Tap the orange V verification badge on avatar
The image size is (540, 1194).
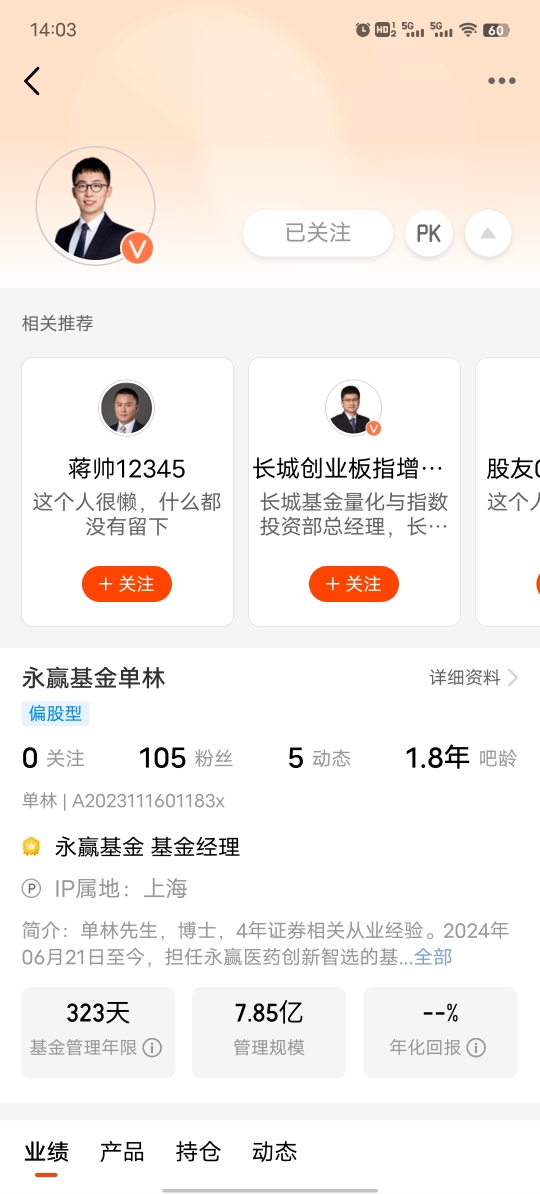[x=137, y=248]
